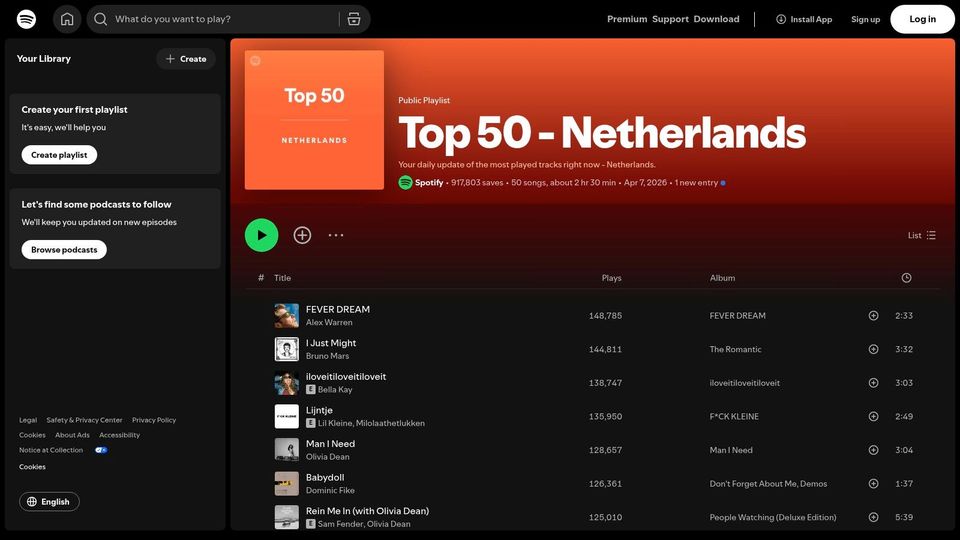960x540 pixels.
Task: Click the Spotify logo in top bar
Action: tap(26, 19)
